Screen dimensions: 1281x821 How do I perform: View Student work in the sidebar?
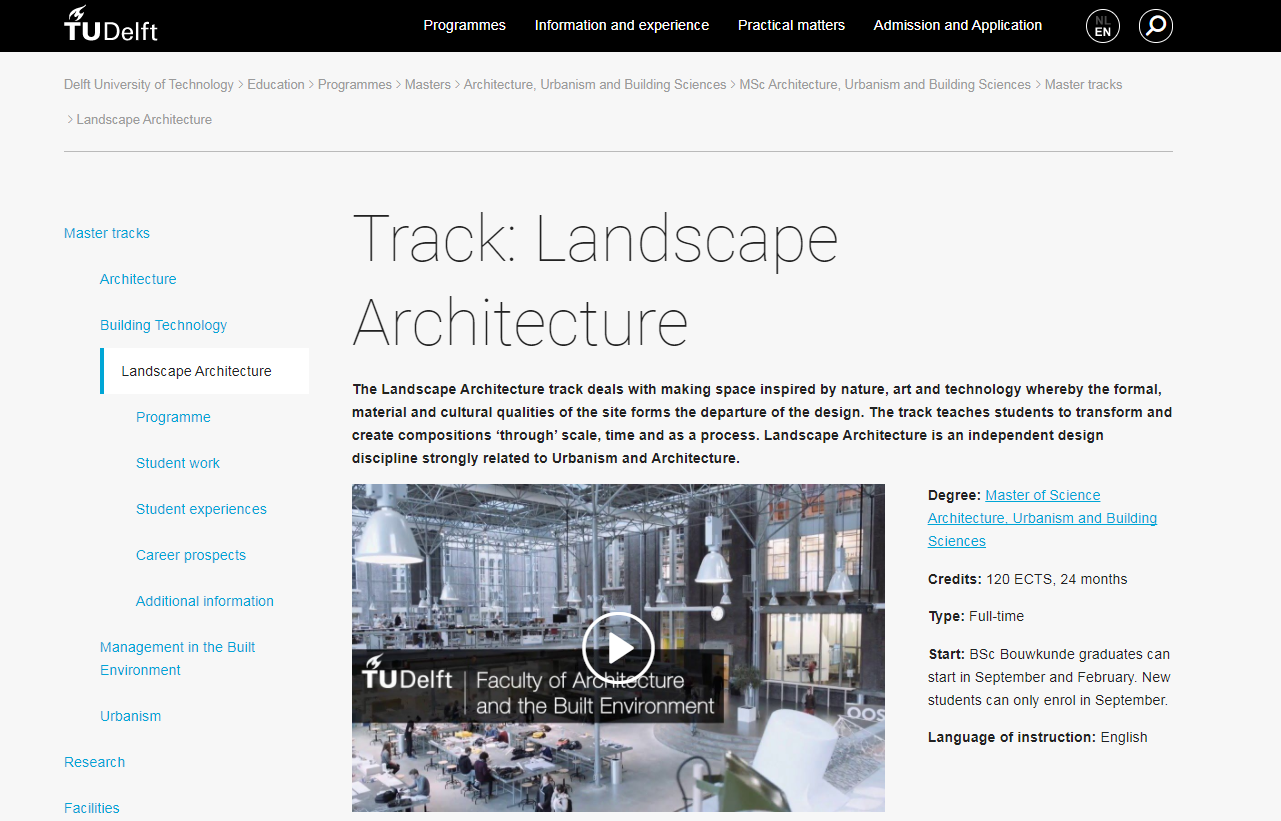coord(178,463)
